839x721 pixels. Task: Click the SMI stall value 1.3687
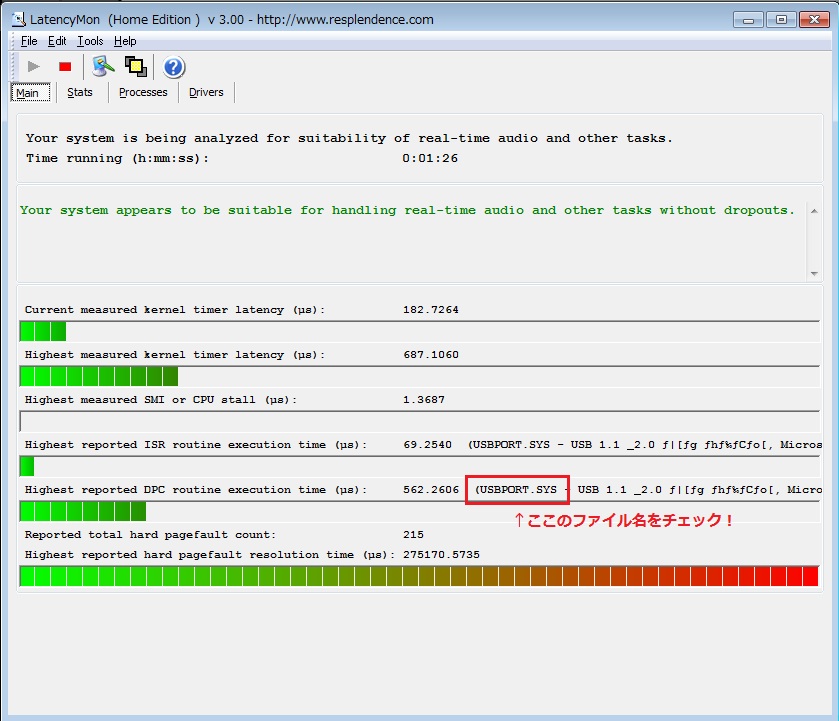pyautogui.click(x=424, y=400)
